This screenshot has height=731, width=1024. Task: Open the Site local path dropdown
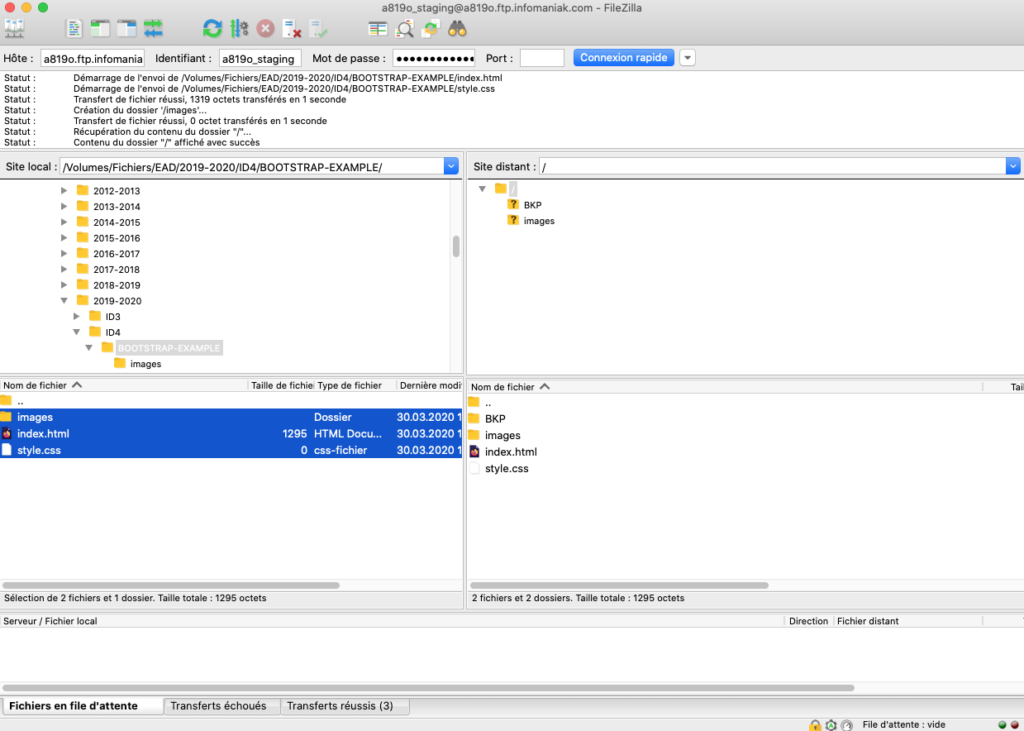450,167
